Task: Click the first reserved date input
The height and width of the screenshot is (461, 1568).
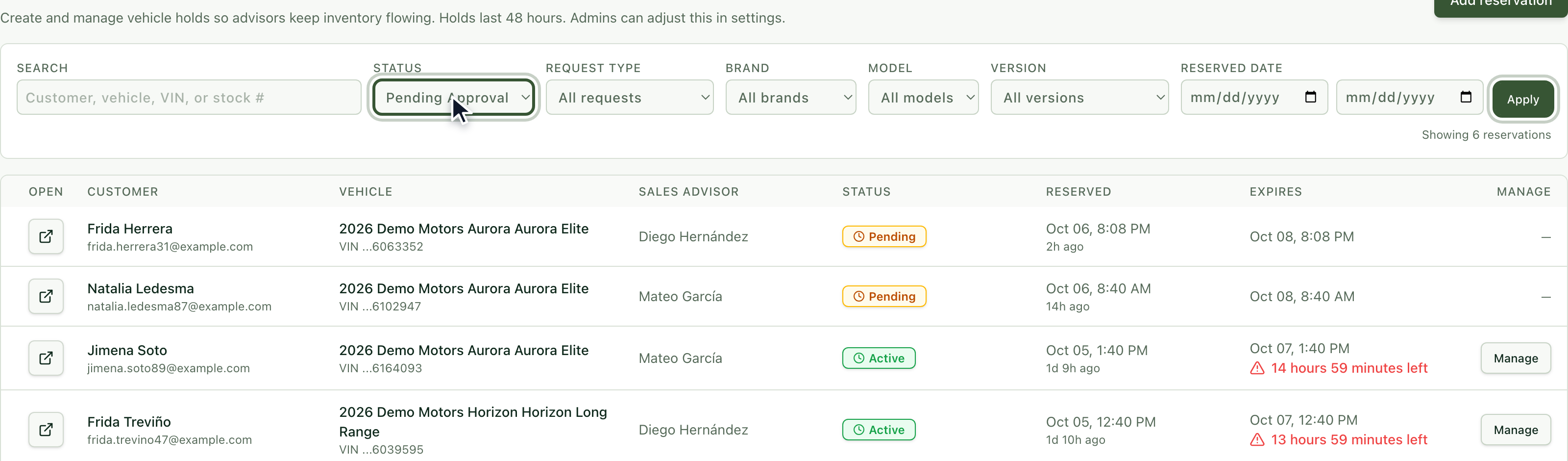Action: click(1254, 98)
